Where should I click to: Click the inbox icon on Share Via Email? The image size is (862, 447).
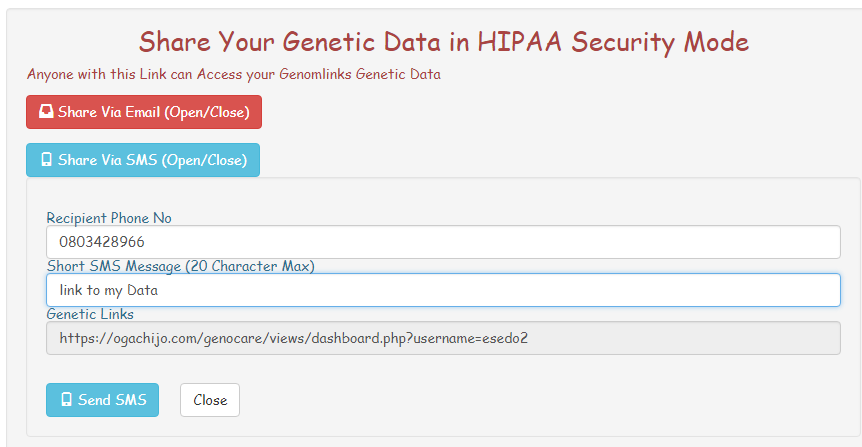(x=46, y=112)
